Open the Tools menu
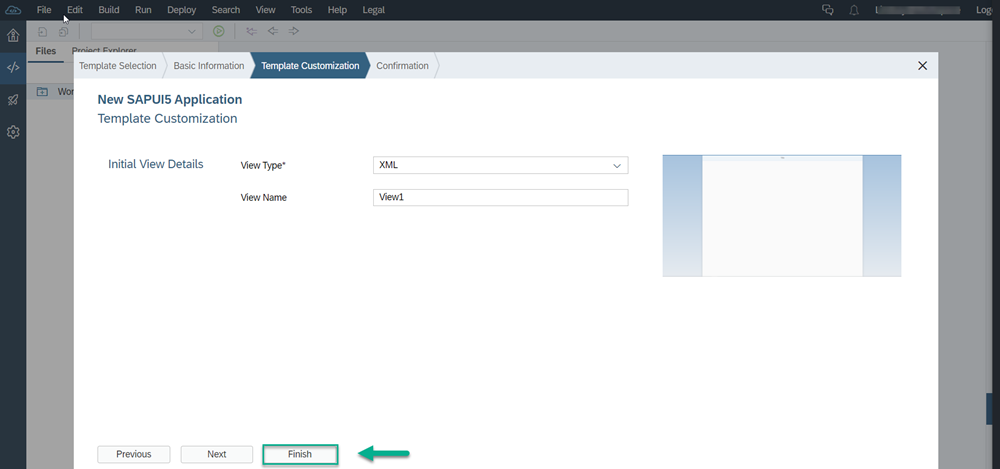The image size is (1000, 469). point(301,10)
